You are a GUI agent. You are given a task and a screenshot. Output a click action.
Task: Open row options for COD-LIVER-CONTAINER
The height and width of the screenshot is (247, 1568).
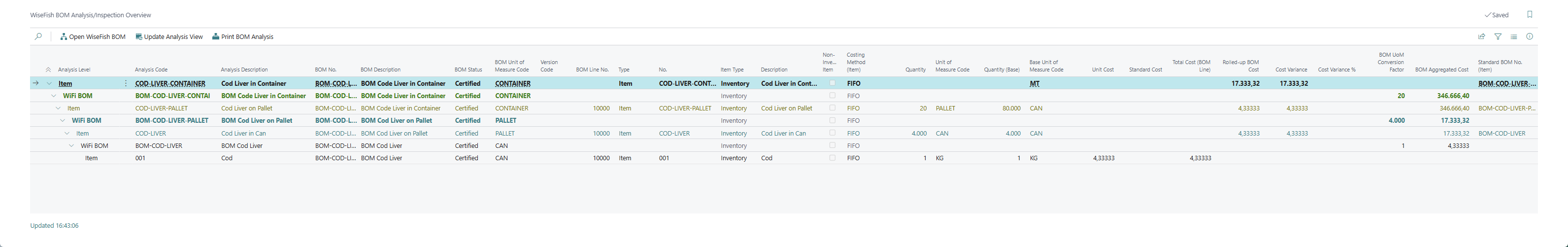pos(126,83)
